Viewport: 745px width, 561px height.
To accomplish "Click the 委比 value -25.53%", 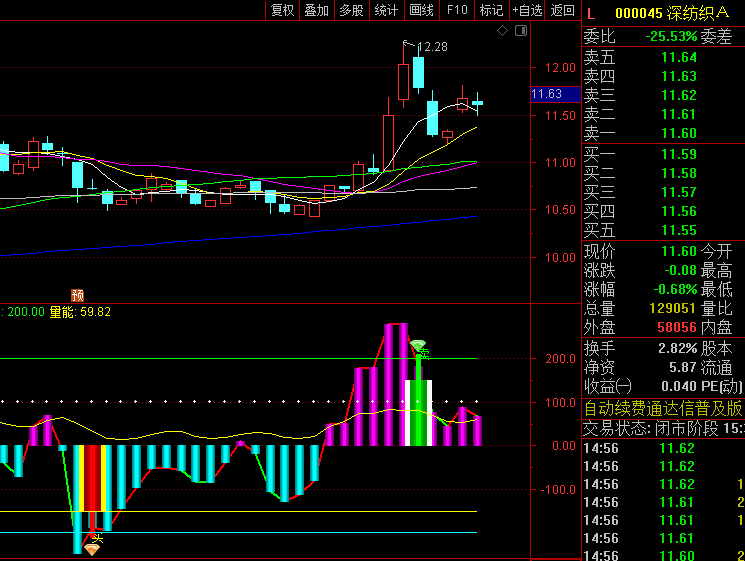I will point(671,36).
